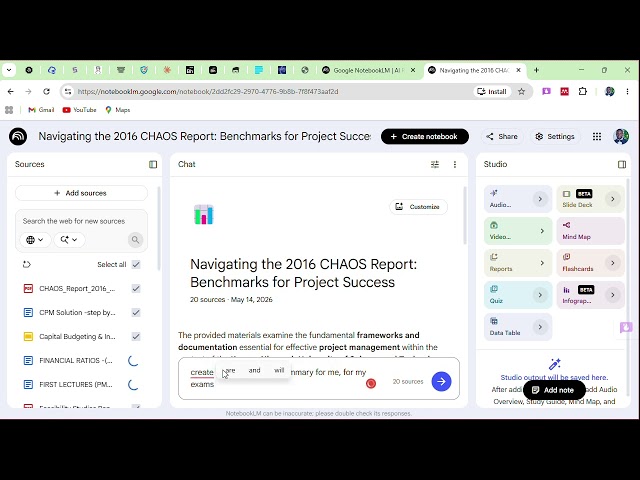Open CPM Solution document source icon
This screenshot has width=640, height=480.
click(x=28, y=313)
